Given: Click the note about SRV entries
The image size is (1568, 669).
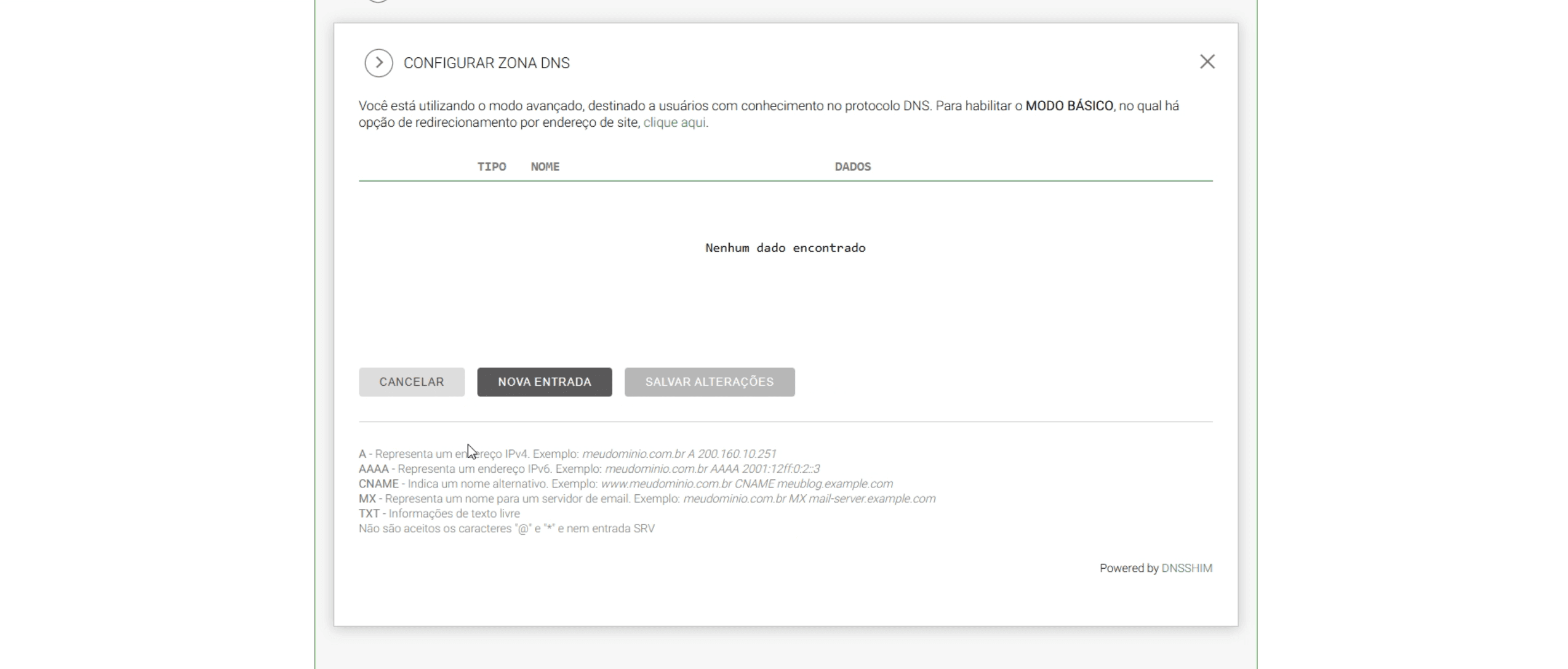Looking at the screenshot, I should click(x=506, y=529).
